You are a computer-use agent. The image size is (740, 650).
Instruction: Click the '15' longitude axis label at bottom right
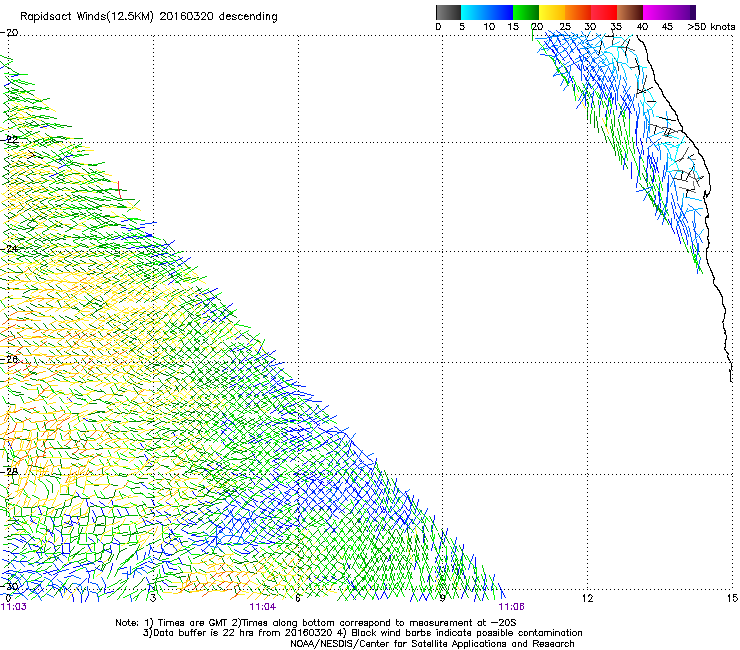(732, 599)
